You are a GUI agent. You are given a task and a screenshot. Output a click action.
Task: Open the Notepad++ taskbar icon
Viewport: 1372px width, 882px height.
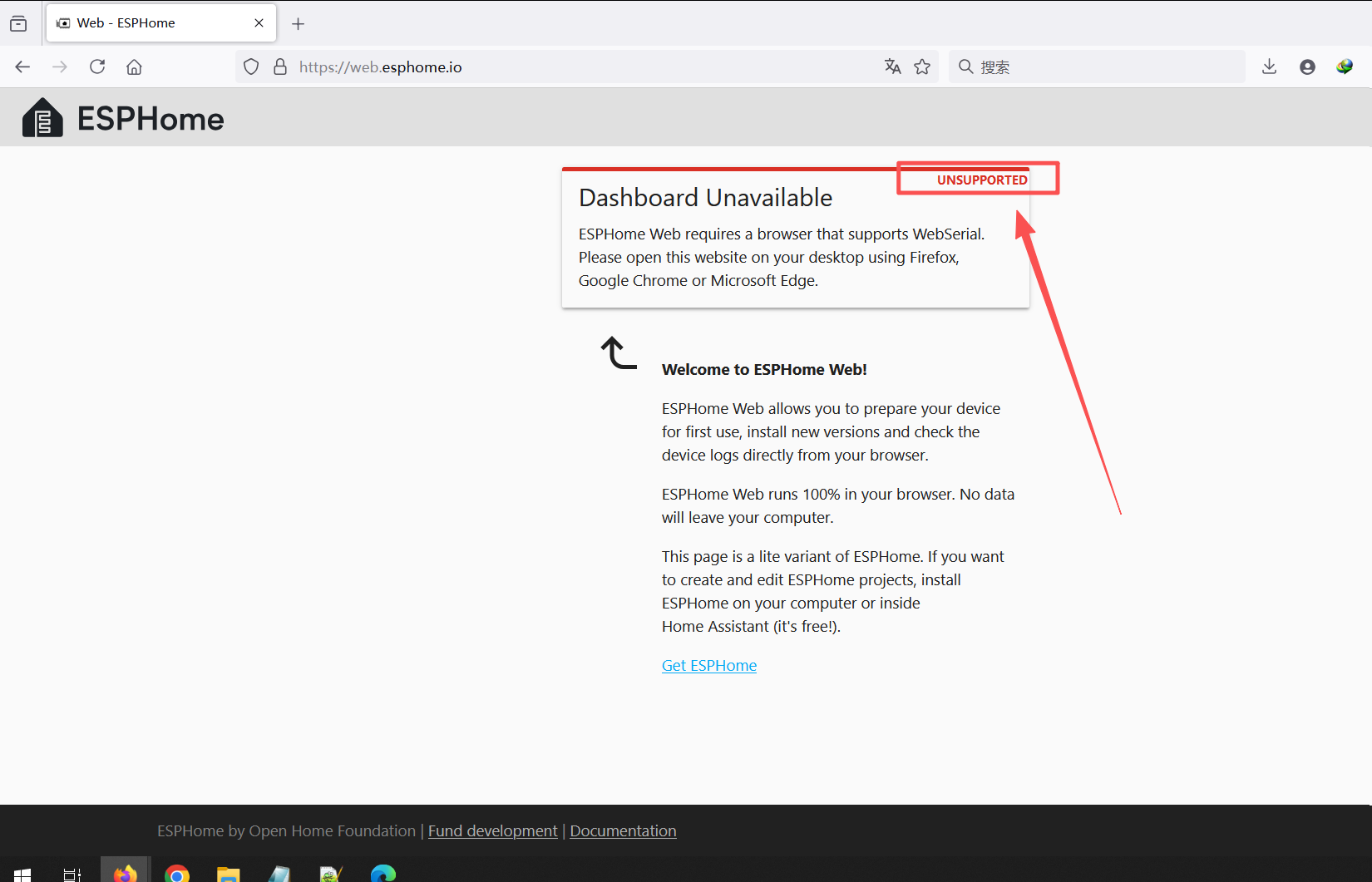tap(331, 873)
